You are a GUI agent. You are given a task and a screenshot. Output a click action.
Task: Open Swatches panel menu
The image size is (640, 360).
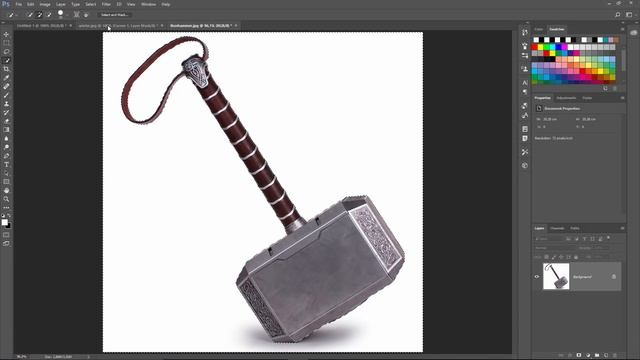coord(622,29)
